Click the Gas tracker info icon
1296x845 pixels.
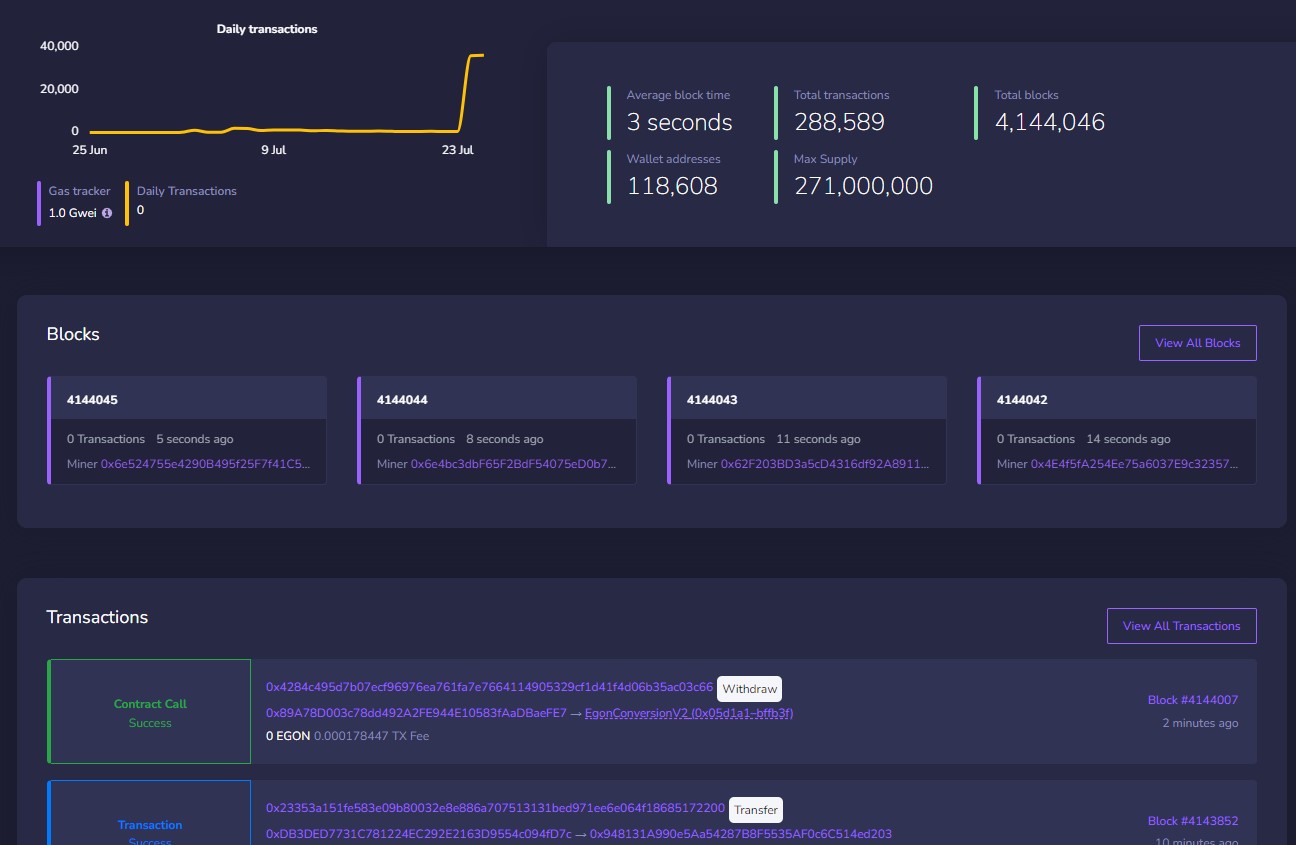(x=107, y=212)
